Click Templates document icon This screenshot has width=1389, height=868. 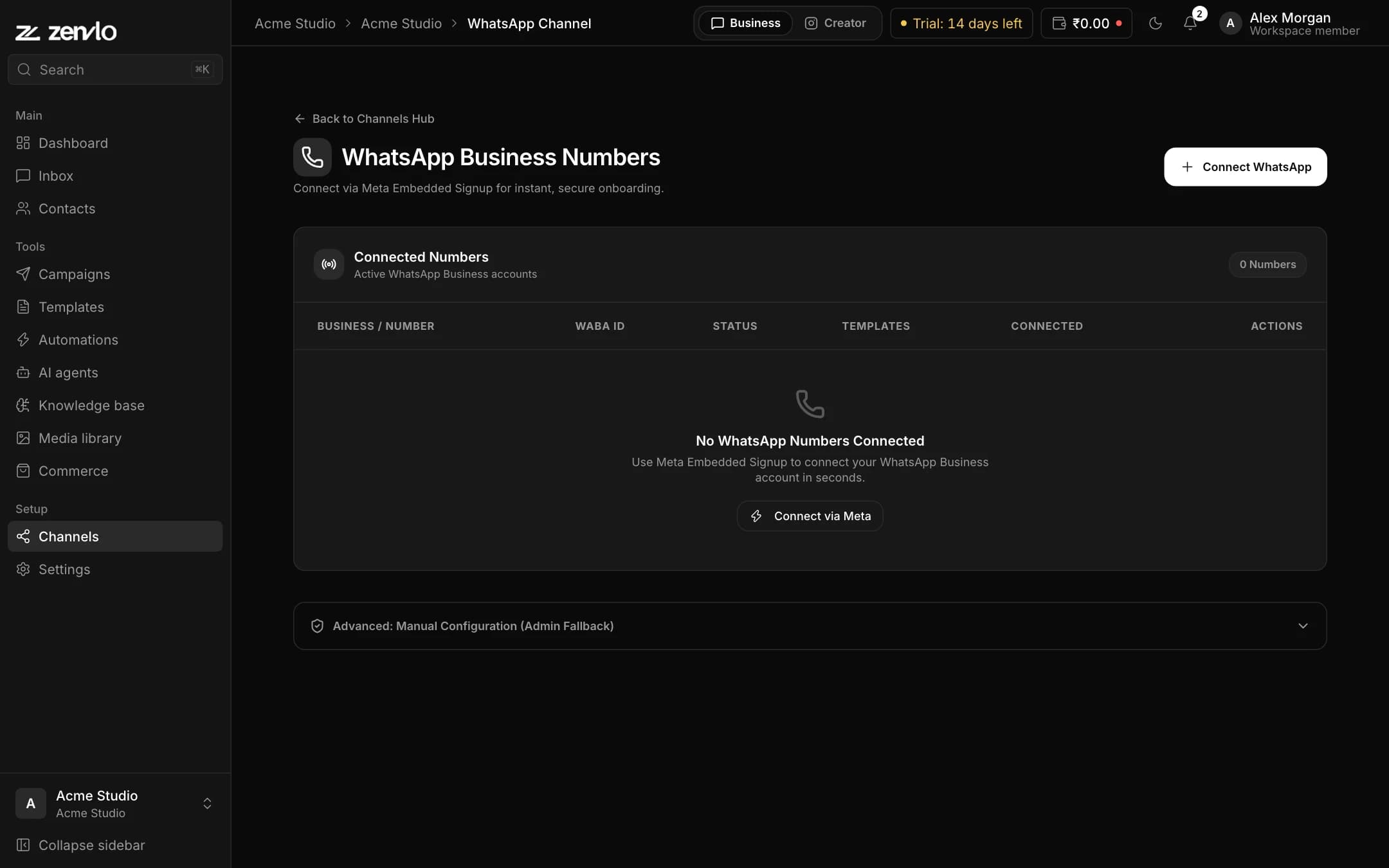pos(23,307)
